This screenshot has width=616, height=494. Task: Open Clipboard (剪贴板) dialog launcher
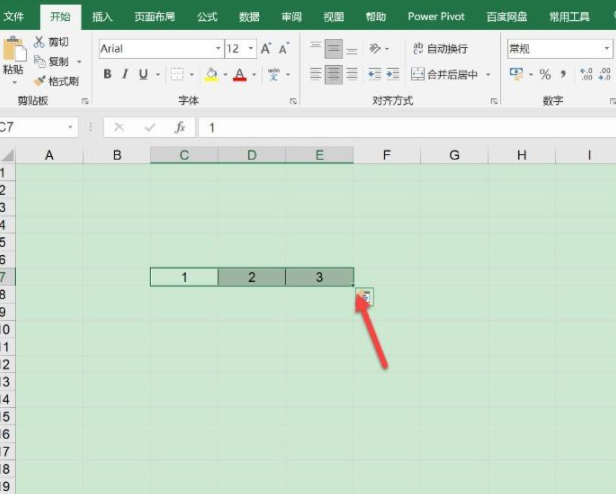coord(85,101)
